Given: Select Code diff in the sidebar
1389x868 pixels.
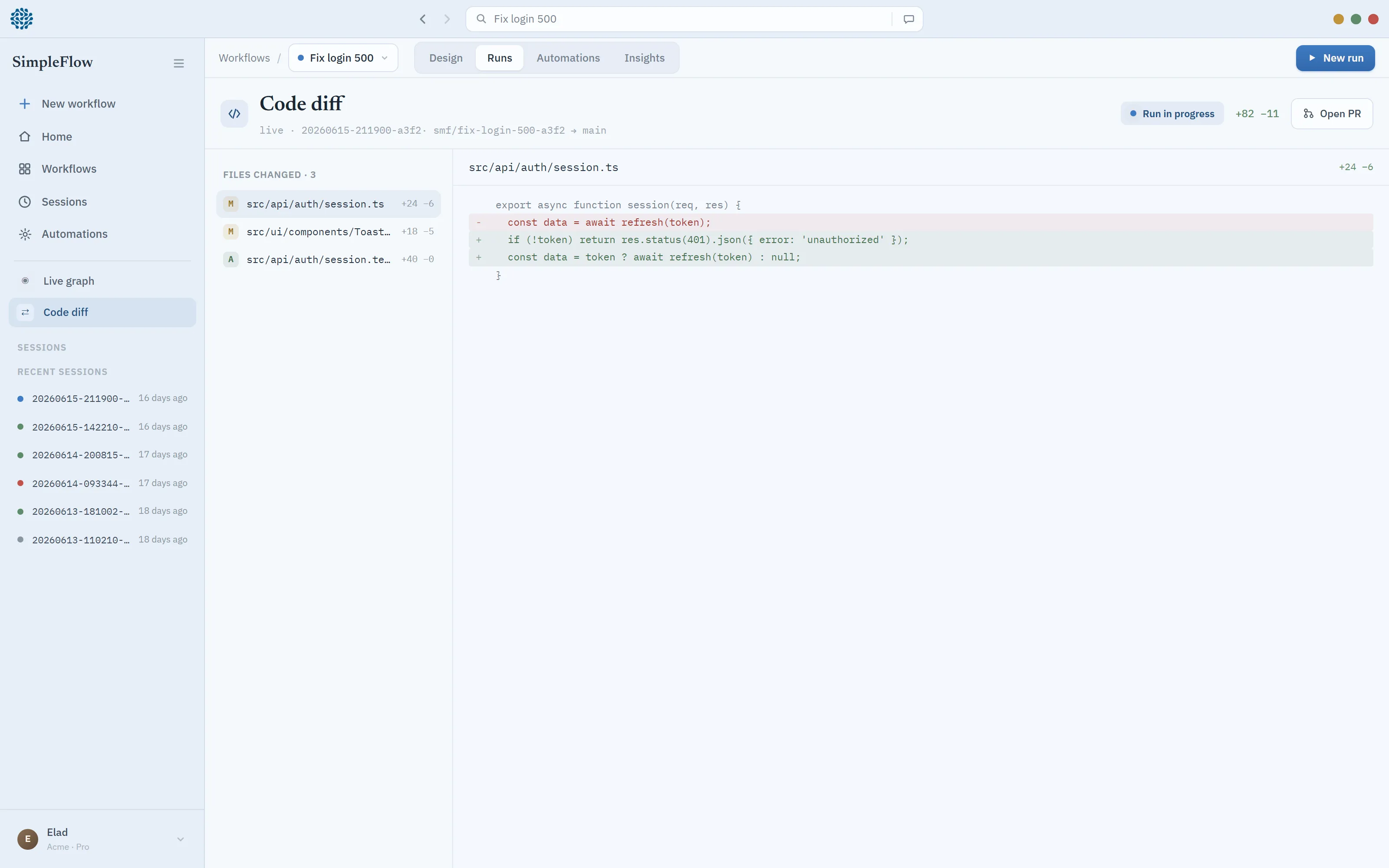Looking at the screenshot, I should point(102,312).
